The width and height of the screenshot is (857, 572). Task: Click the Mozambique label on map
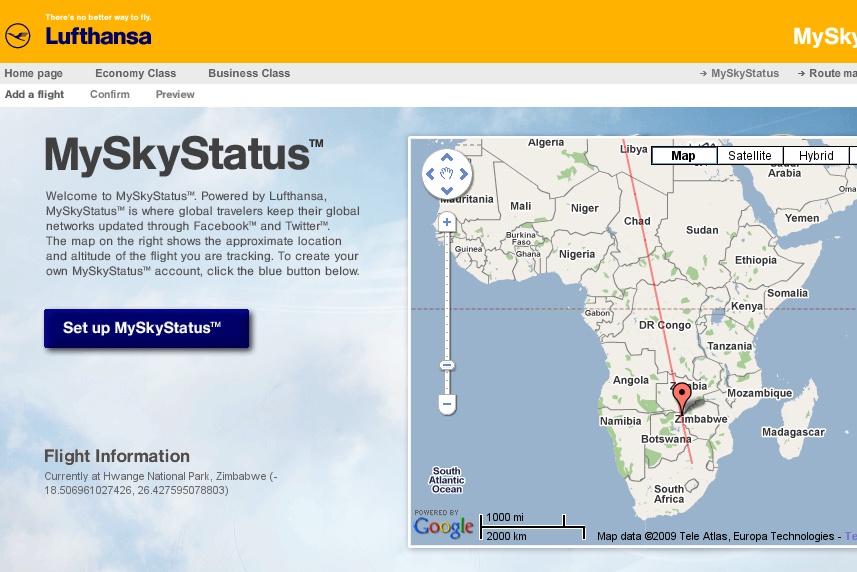coord(759,393)
